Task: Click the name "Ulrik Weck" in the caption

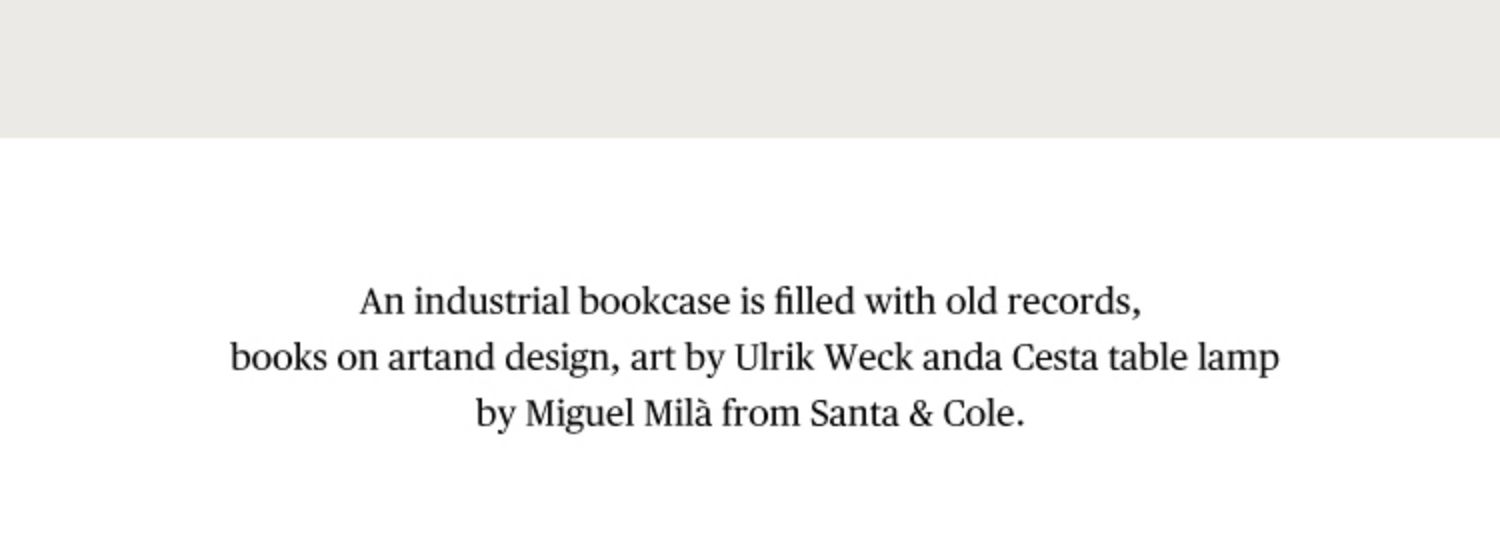Action: point(823,358)
